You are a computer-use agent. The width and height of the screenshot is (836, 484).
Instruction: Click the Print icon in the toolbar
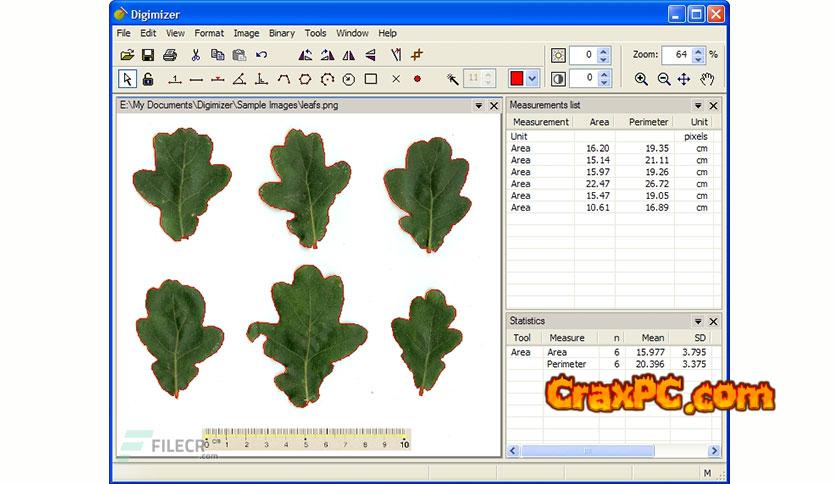170,55
